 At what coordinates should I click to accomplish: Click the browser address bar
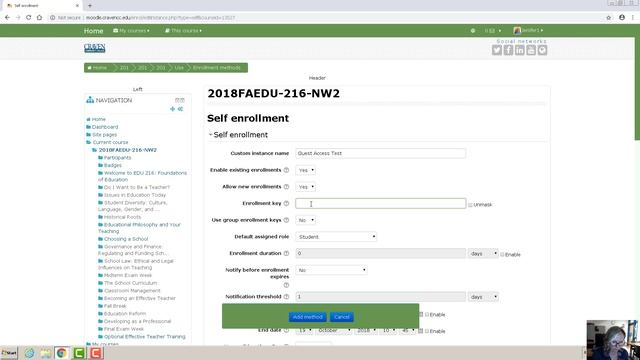pos(327,18)
